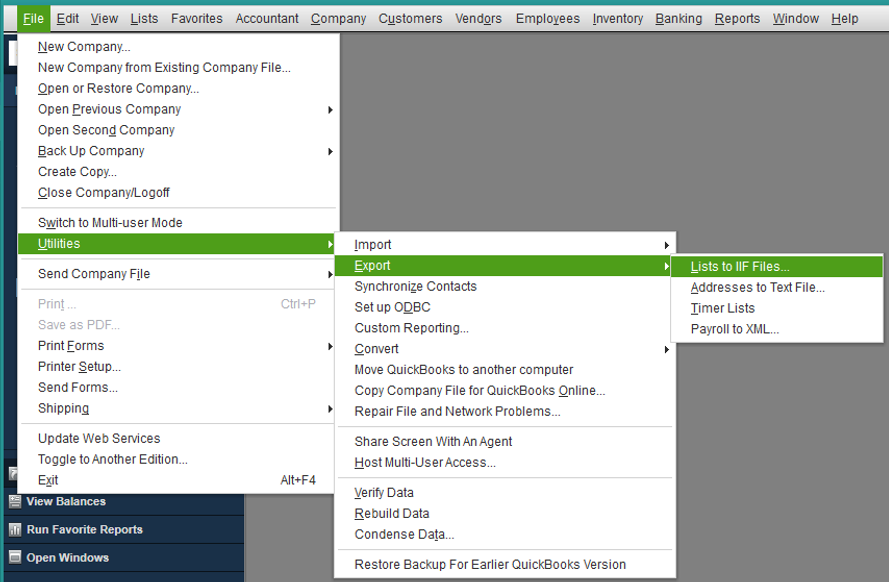Expand the Convert submenu arrow
This screenshot has width=889, height=582.
click(x=667, y=350)
